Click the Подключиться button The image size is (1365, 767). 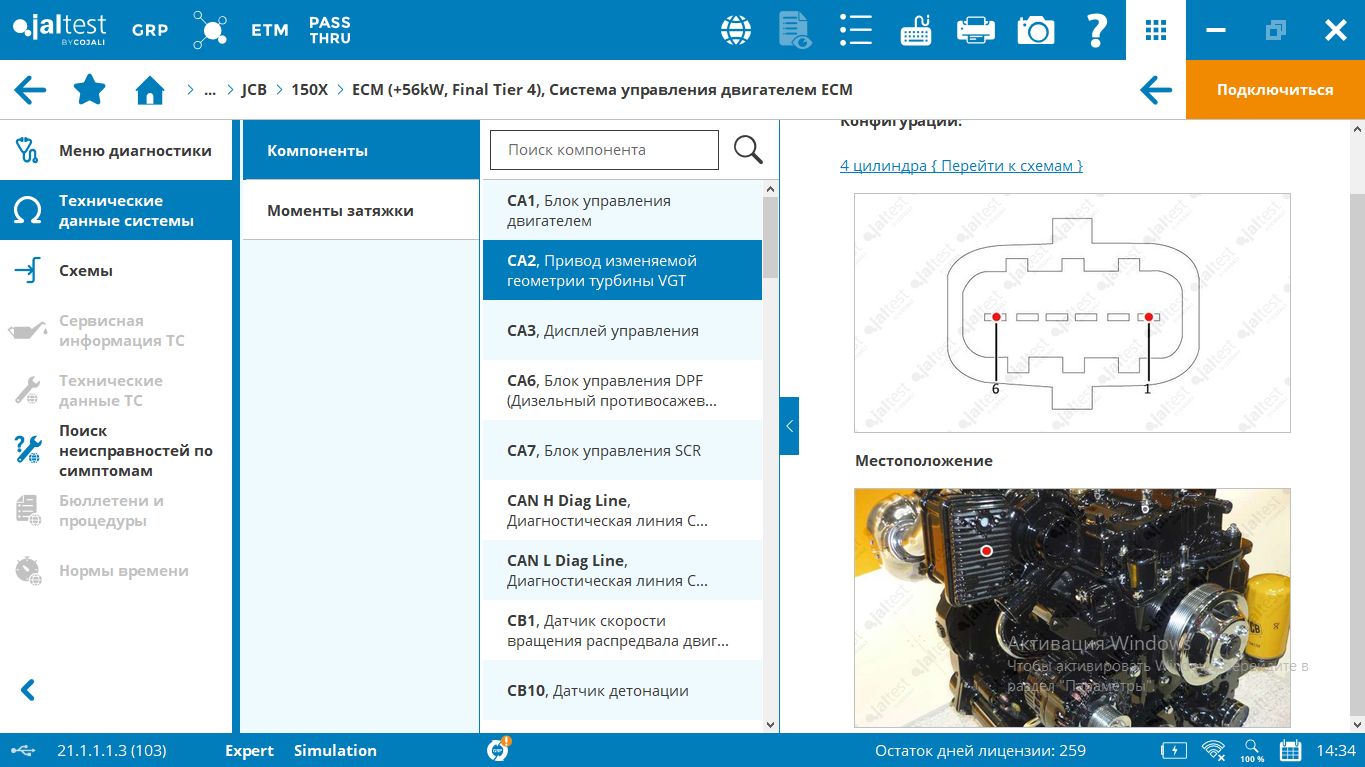(1275, 90)
